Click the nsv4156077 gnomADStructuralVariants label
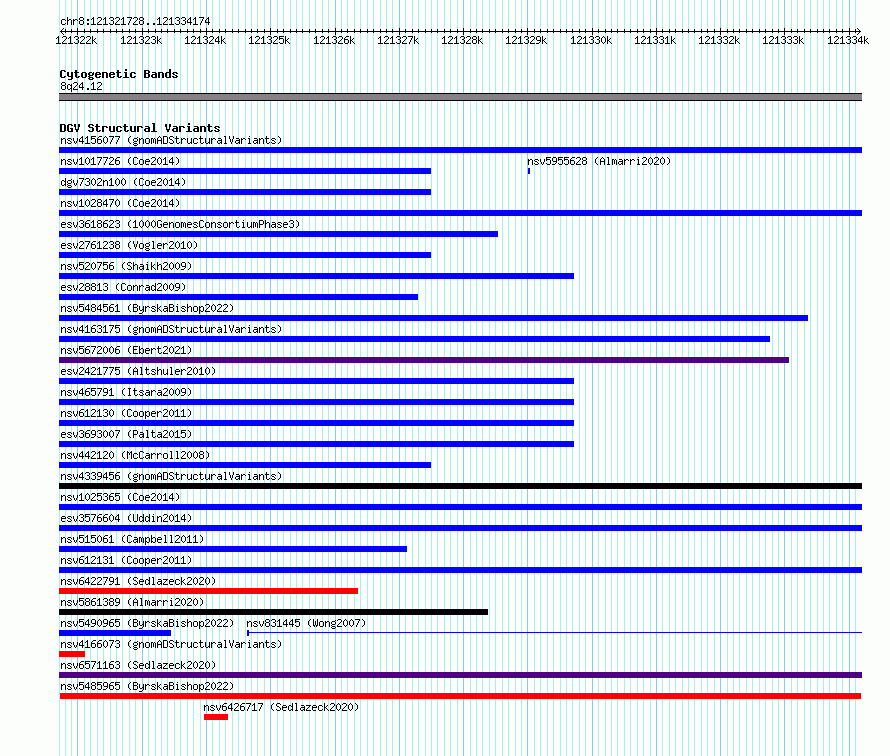Viewport: 890px width, 756px height. [x=171, y=140]
